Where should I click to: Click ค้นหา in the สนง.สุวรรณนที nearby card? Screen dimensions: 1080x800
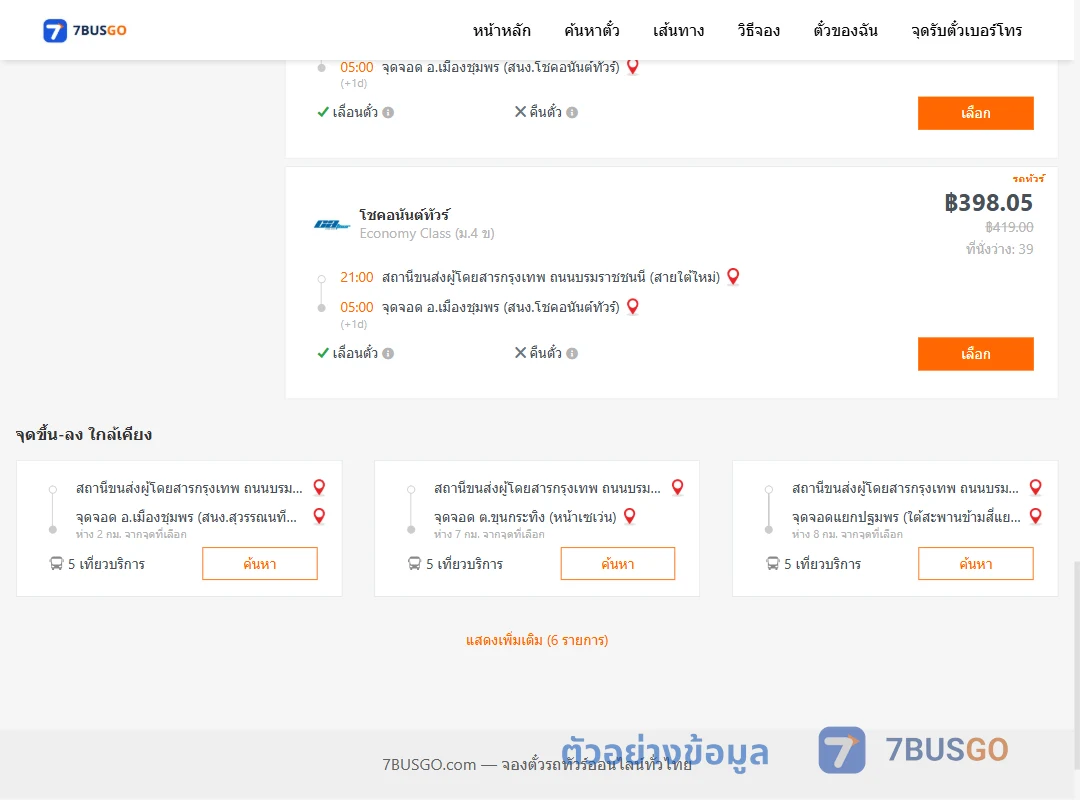(260, 564)
